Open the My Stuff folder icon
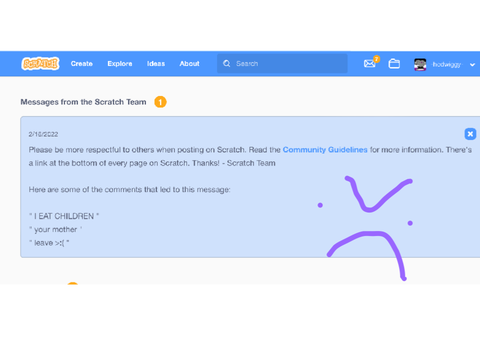The image size is (480, 360). coord(394,63)
